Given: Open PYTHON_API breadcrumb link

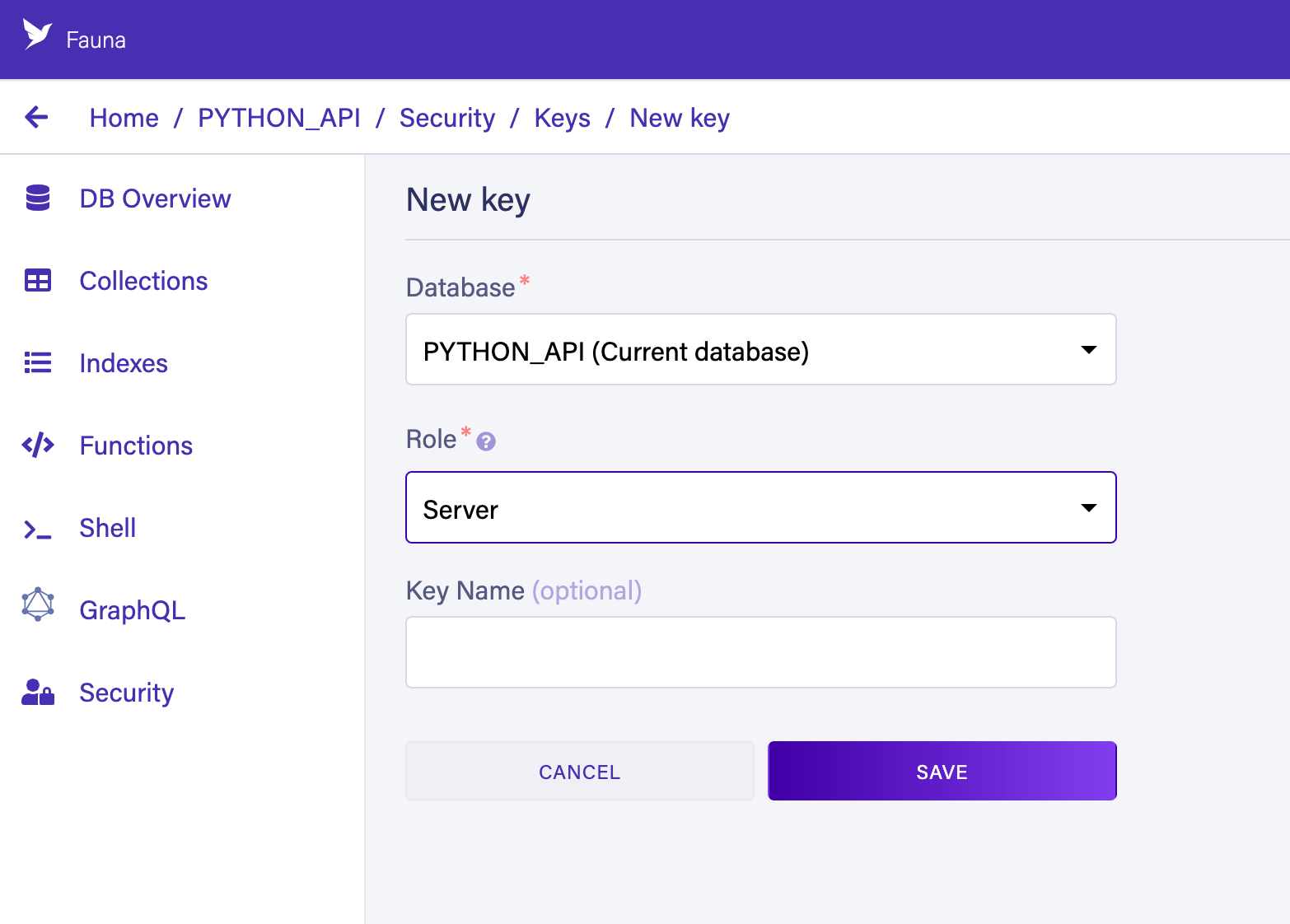Looking at the screenshot, I should (279, 118).
